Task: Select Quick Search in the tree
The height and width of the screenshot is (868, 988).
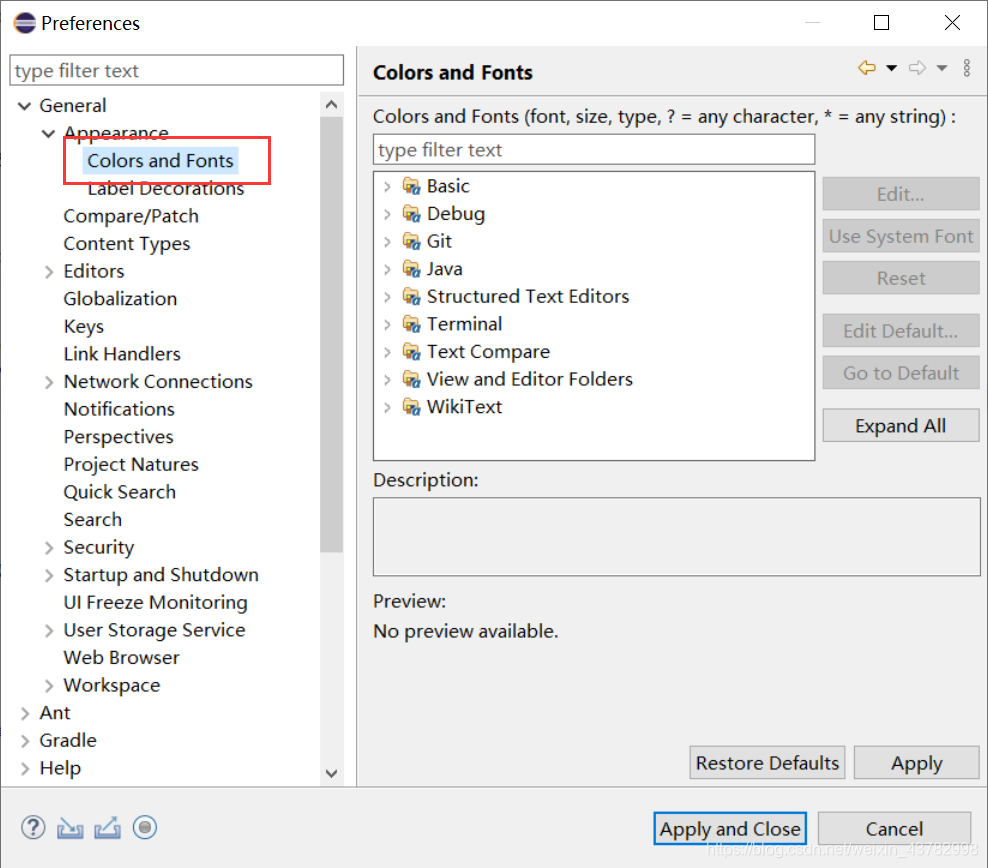Action: (x=120, y=492)
